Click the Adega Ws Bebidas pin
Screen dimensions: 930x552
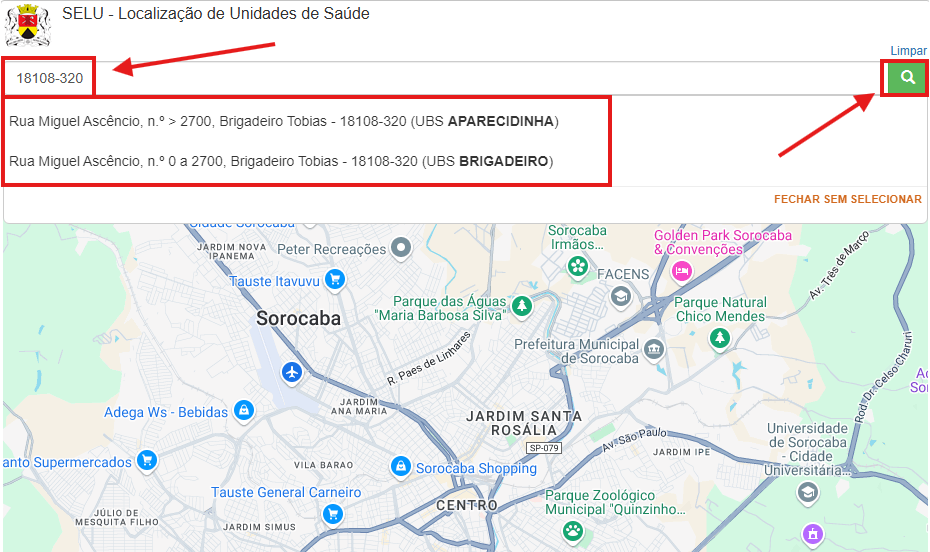pyautogui.click(x=243, y=411)
